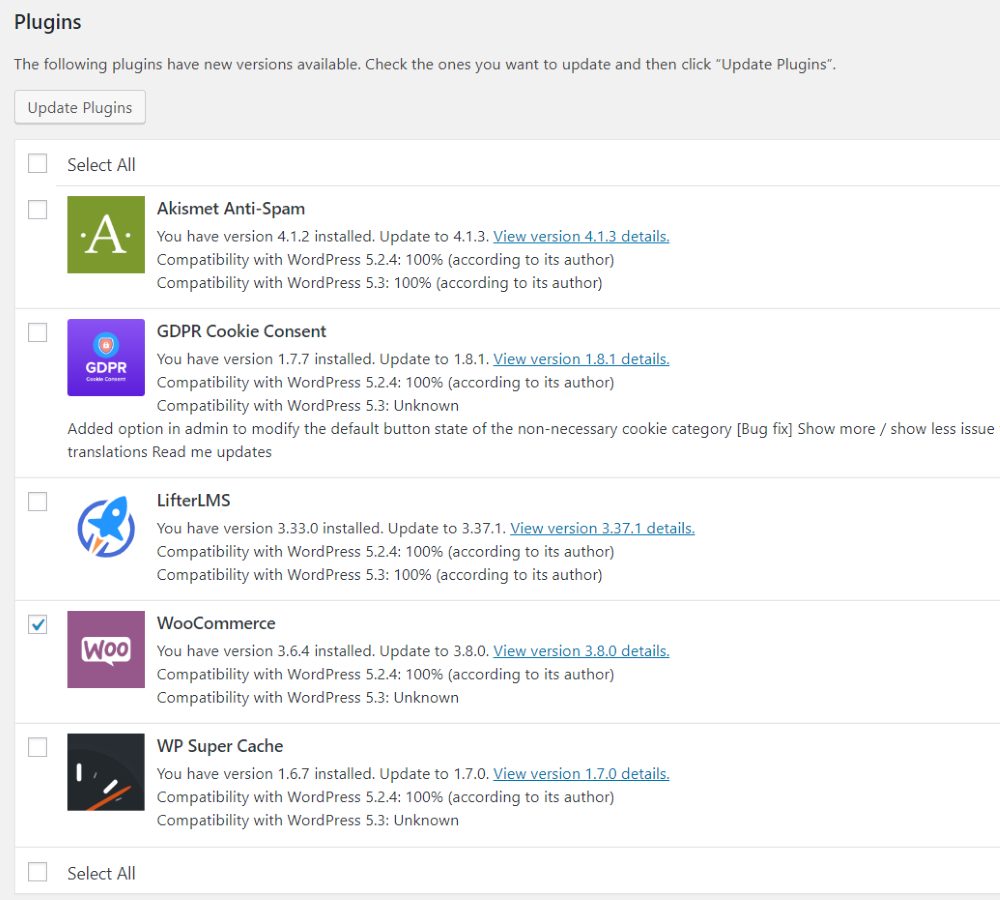Click the Update Plugins button
This screenshot has height=900, width=1000.
[80, 107]
